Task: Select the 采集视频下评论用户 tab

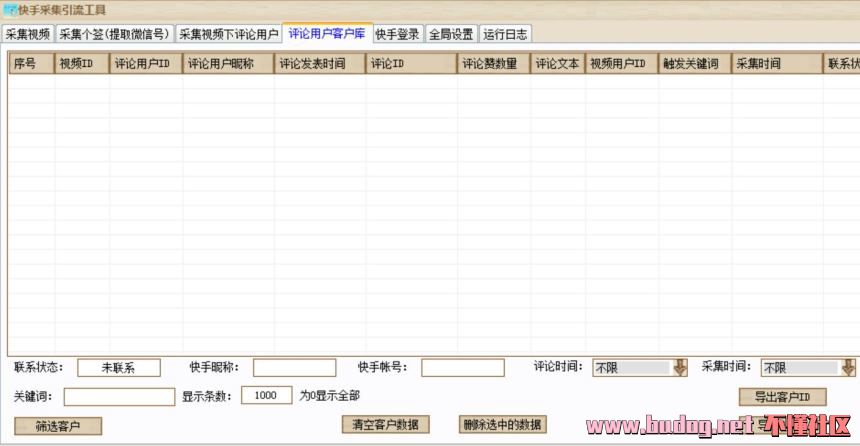Action: point(229,34)
